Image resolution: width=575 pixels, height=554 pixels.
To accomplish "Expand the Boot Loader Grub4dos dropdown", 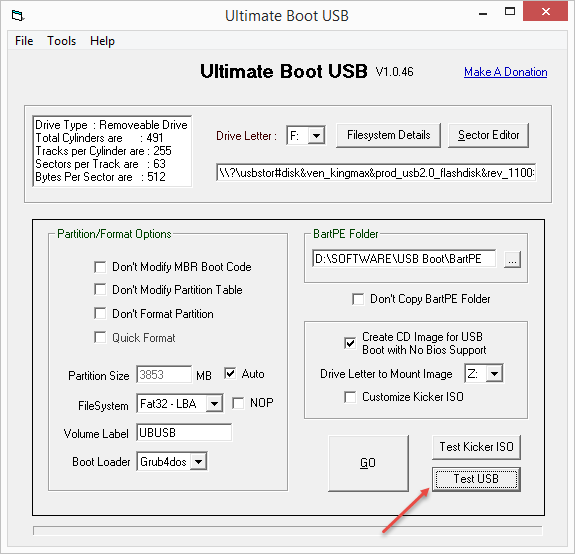I will click(198, 462).
